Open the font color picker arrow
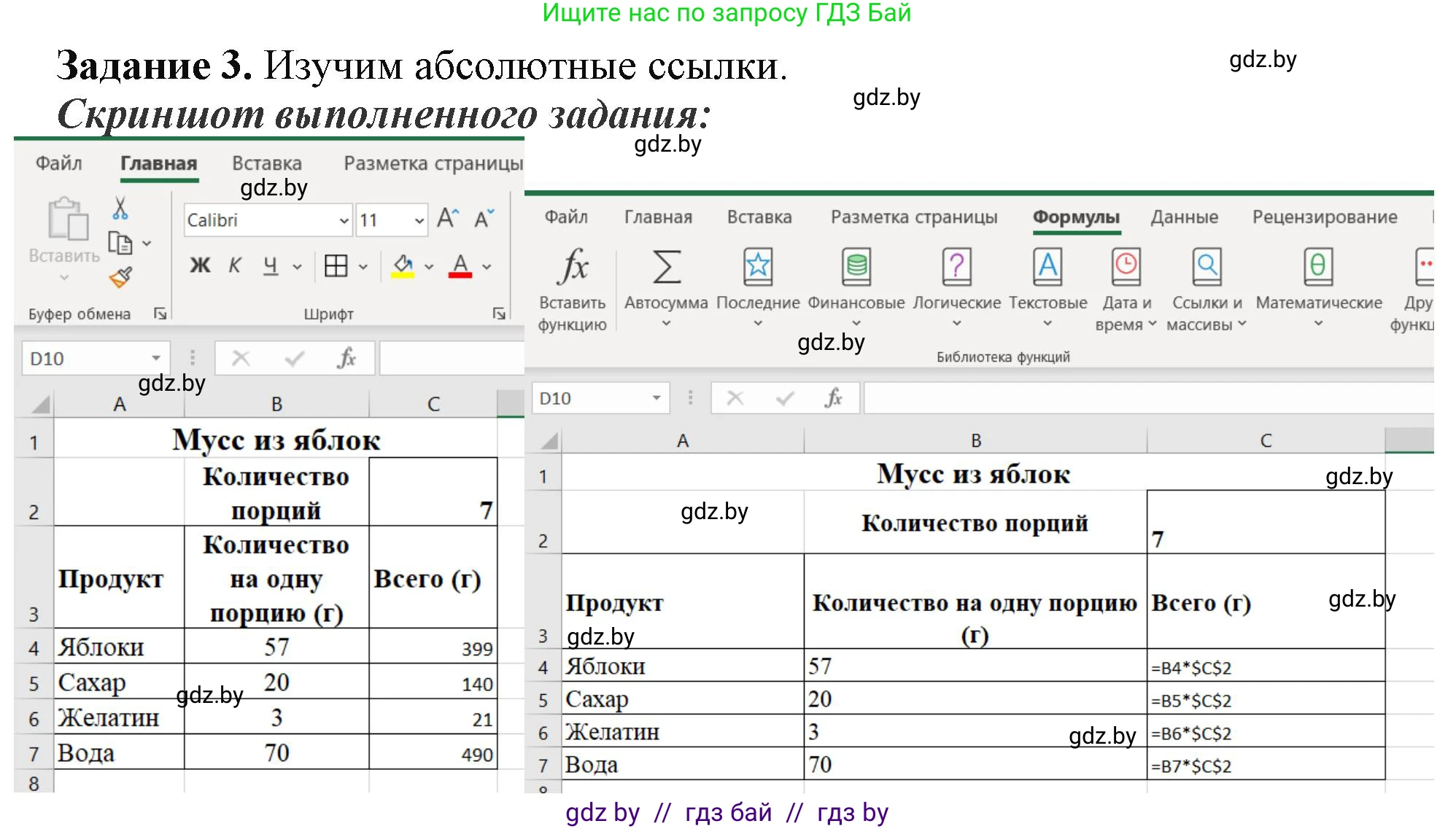Viewport: 1456px width, 829px height. point(485,265)
